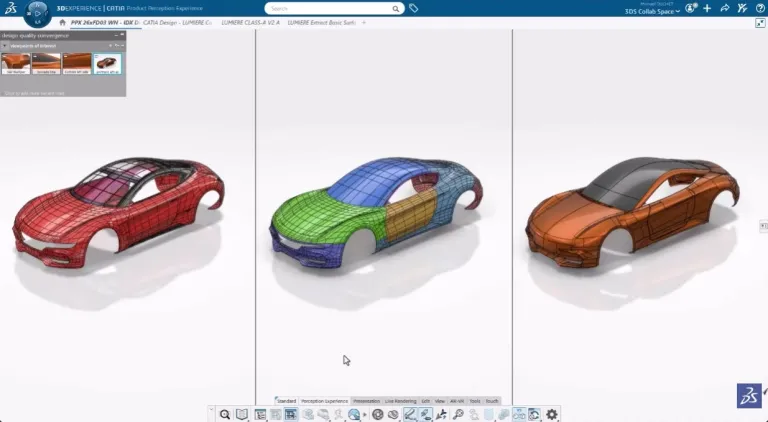The image size is (768, 422).
Task: Click the highlighted multi-view layout icon
Action: 291,414
